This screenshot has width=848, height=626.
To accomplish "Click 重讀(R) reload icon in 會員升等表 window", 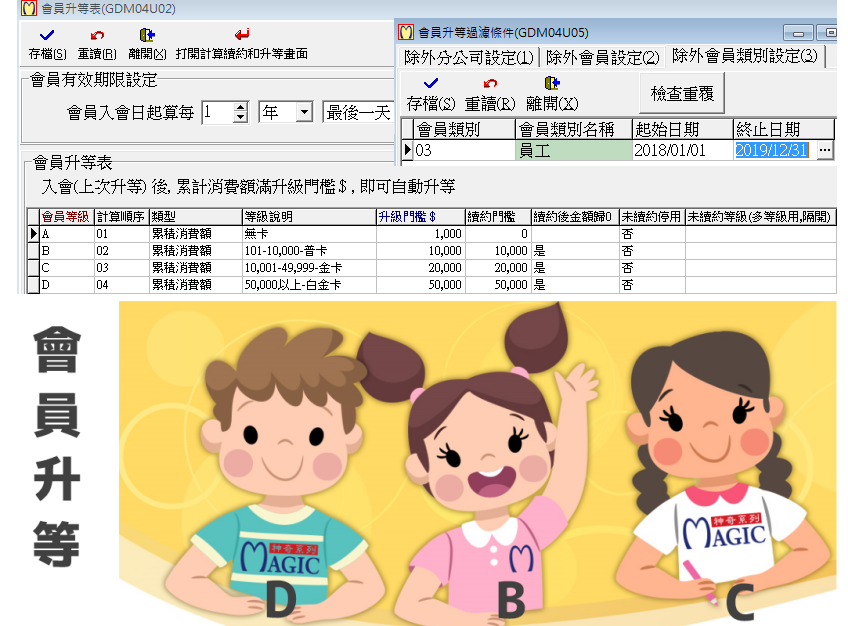I will (97, 36).
